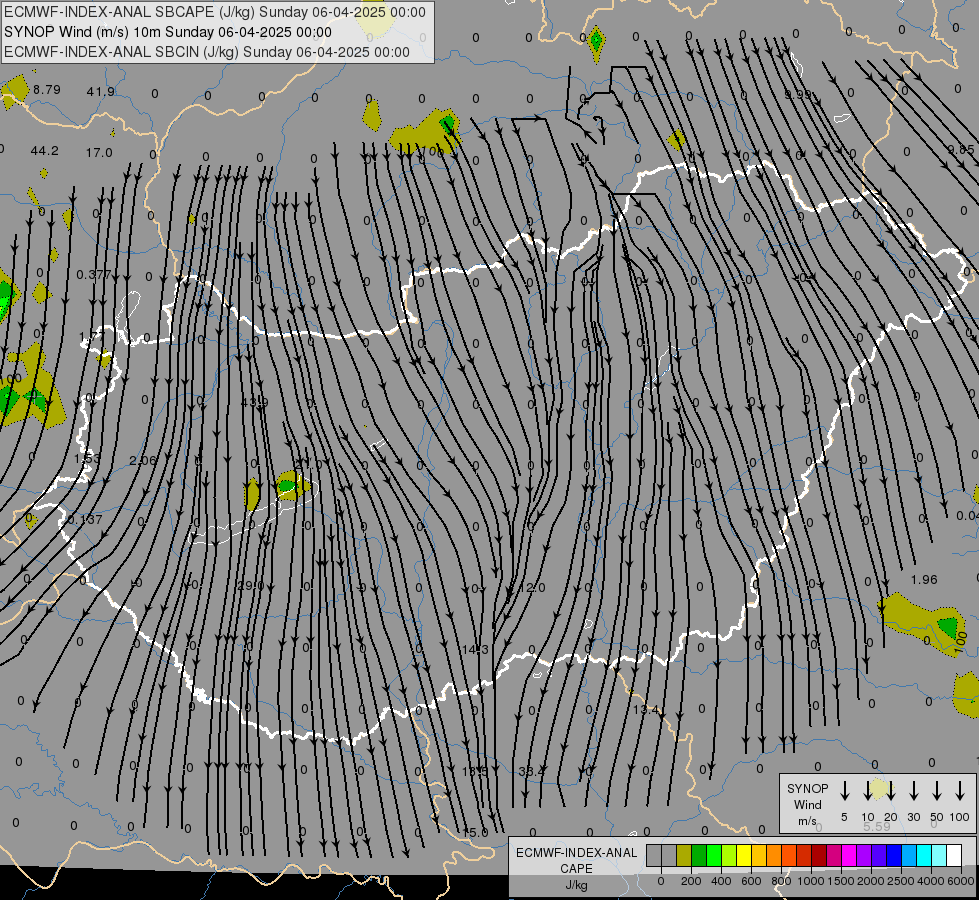Click the 17.0 value on the map
This screenshot has height=900, width=979.
(x=99, y=152)
